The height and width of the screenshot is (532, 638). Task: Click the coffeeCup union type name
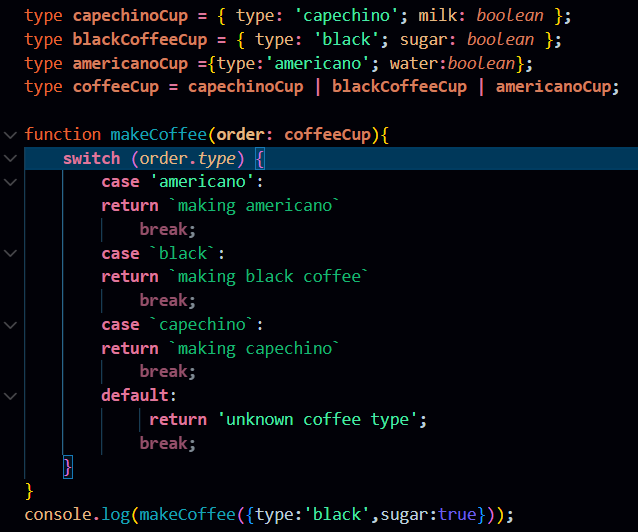(x=116, y=87)
